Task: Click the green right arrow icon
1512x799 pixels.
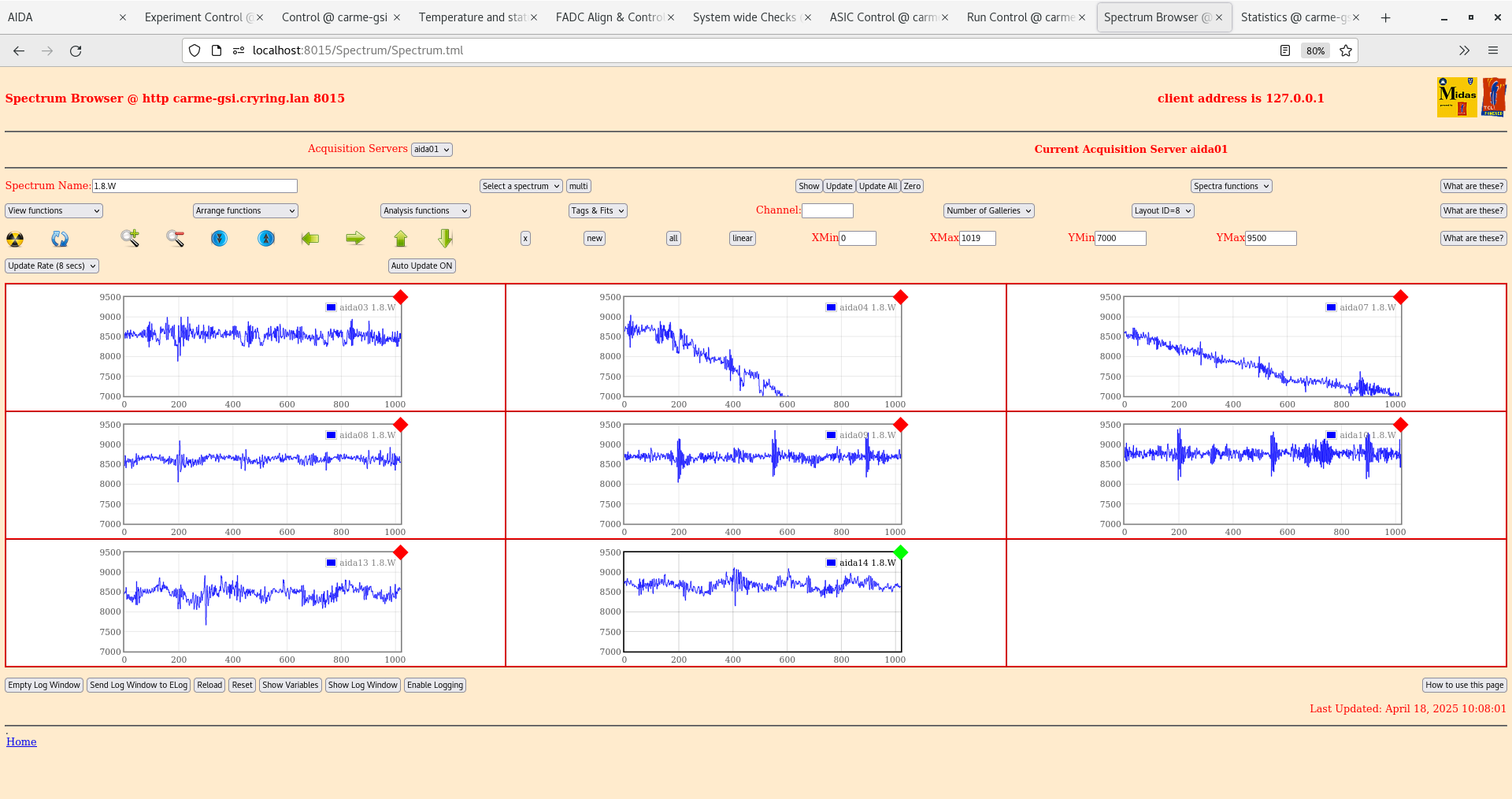Action: (x=355, y=238)
